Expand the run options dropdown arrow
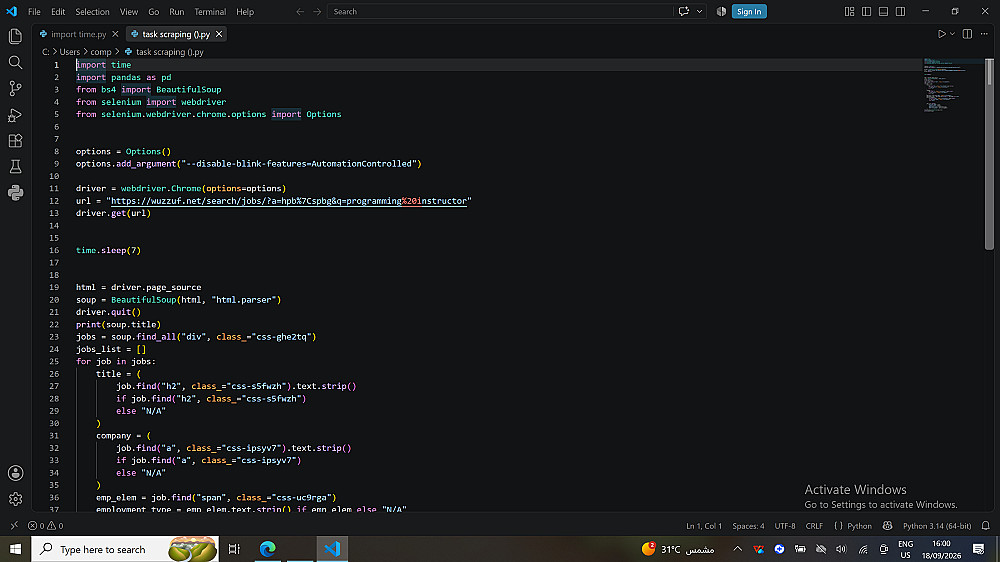 (952, 34)
